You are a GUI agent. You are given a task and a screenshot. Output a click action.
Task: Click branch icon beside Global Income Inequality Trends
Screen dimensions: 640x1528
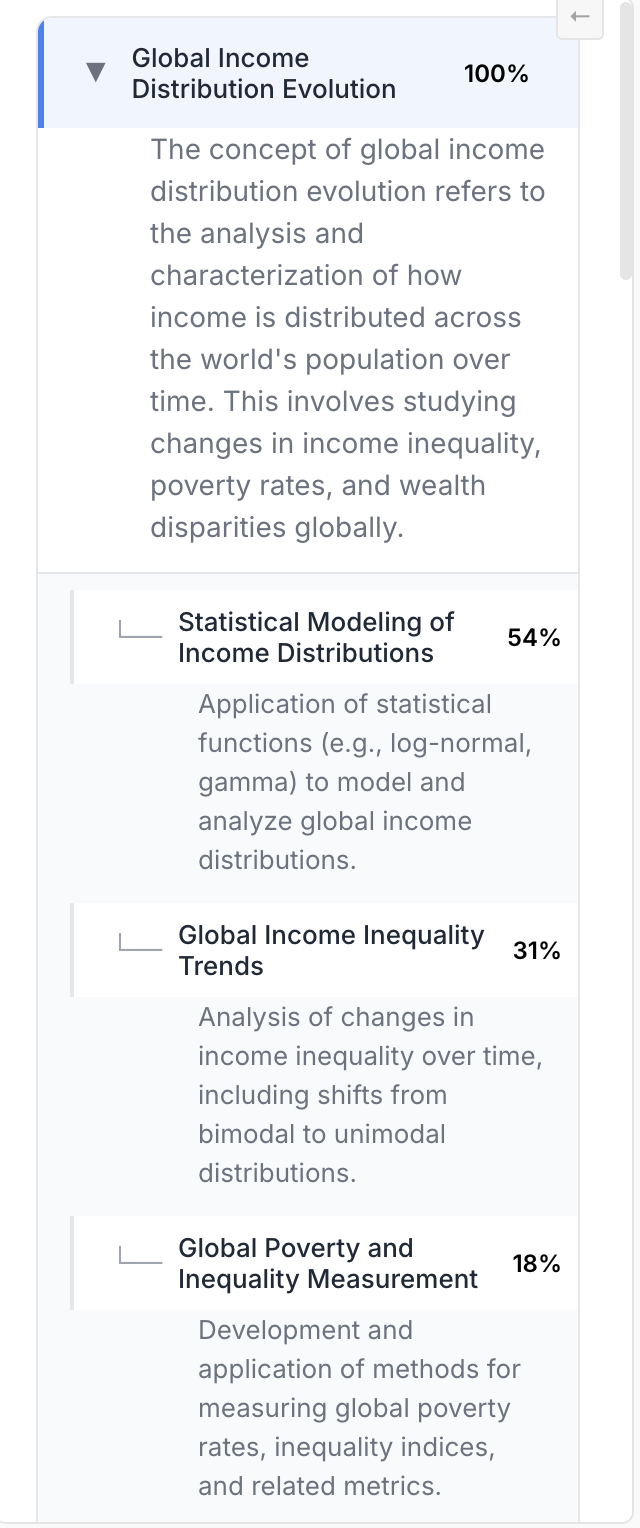pyautogui.click(x=139, y=944)
